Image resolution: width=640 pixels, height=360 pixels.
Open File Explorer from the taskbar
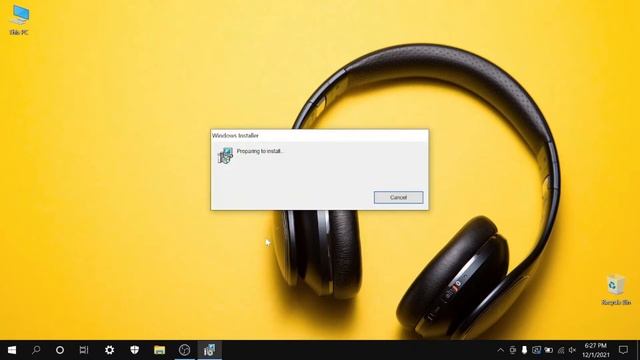160,350
